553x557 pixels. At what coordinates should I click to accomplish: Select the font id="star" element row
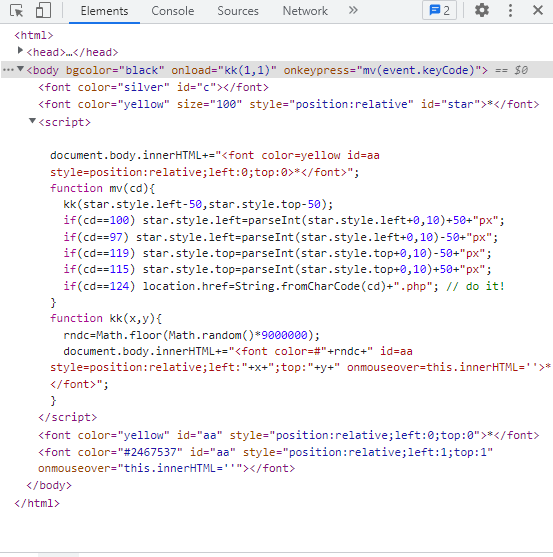click(x=288, y=104)
